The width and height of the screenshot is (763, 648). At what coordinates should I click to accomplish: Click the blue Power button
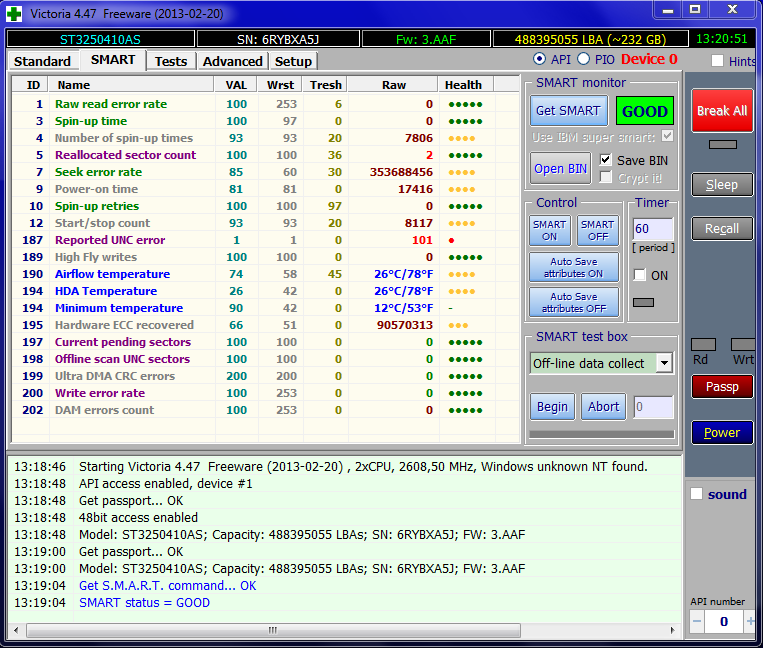coord(722,432)
